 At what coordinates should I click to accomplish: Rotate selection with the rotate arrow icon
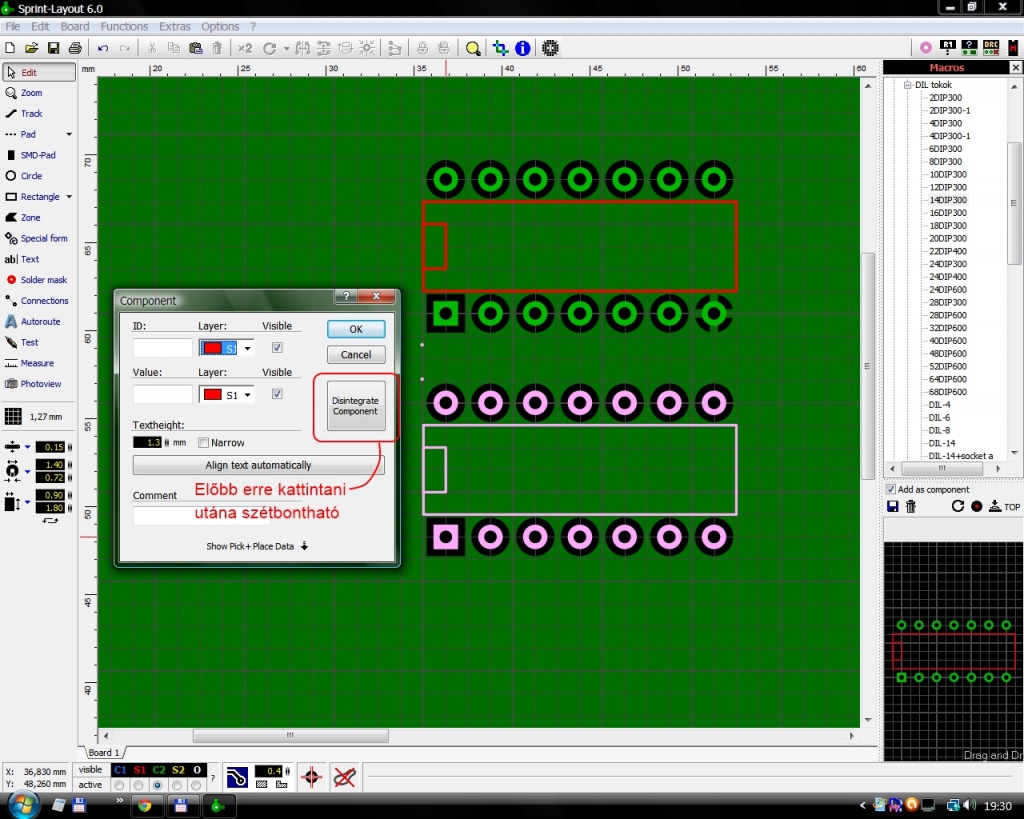point(269,48)
